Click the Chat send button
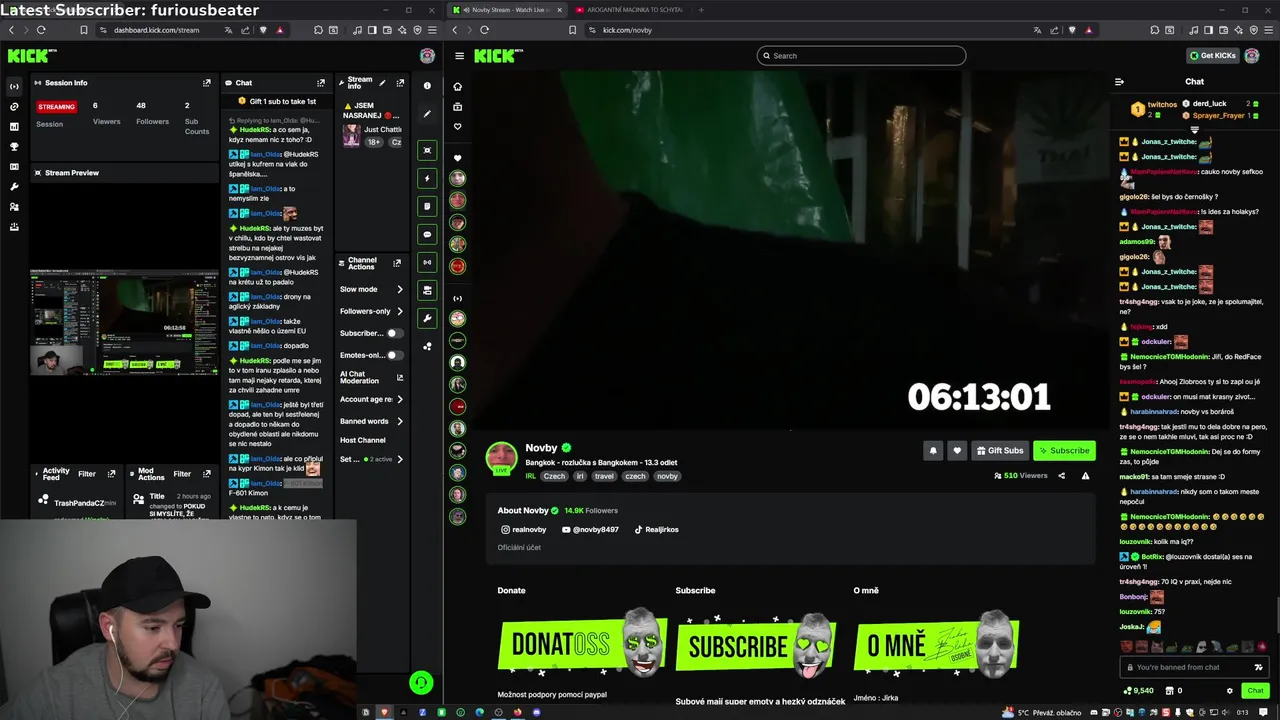Image resolution: width=1280 pixels, height=720 pixels. 1255,691
